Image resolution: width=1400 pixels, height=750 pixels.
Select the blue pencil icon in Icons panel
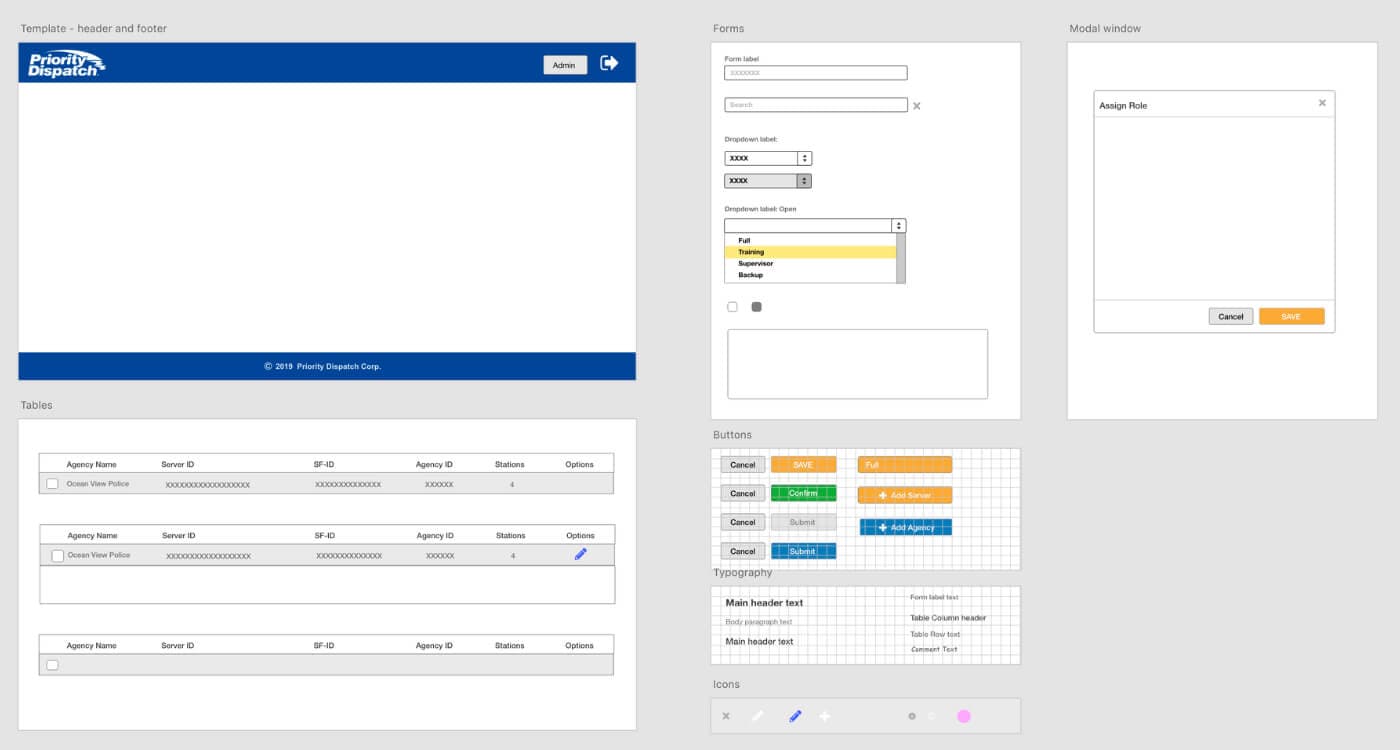[794, 715]
